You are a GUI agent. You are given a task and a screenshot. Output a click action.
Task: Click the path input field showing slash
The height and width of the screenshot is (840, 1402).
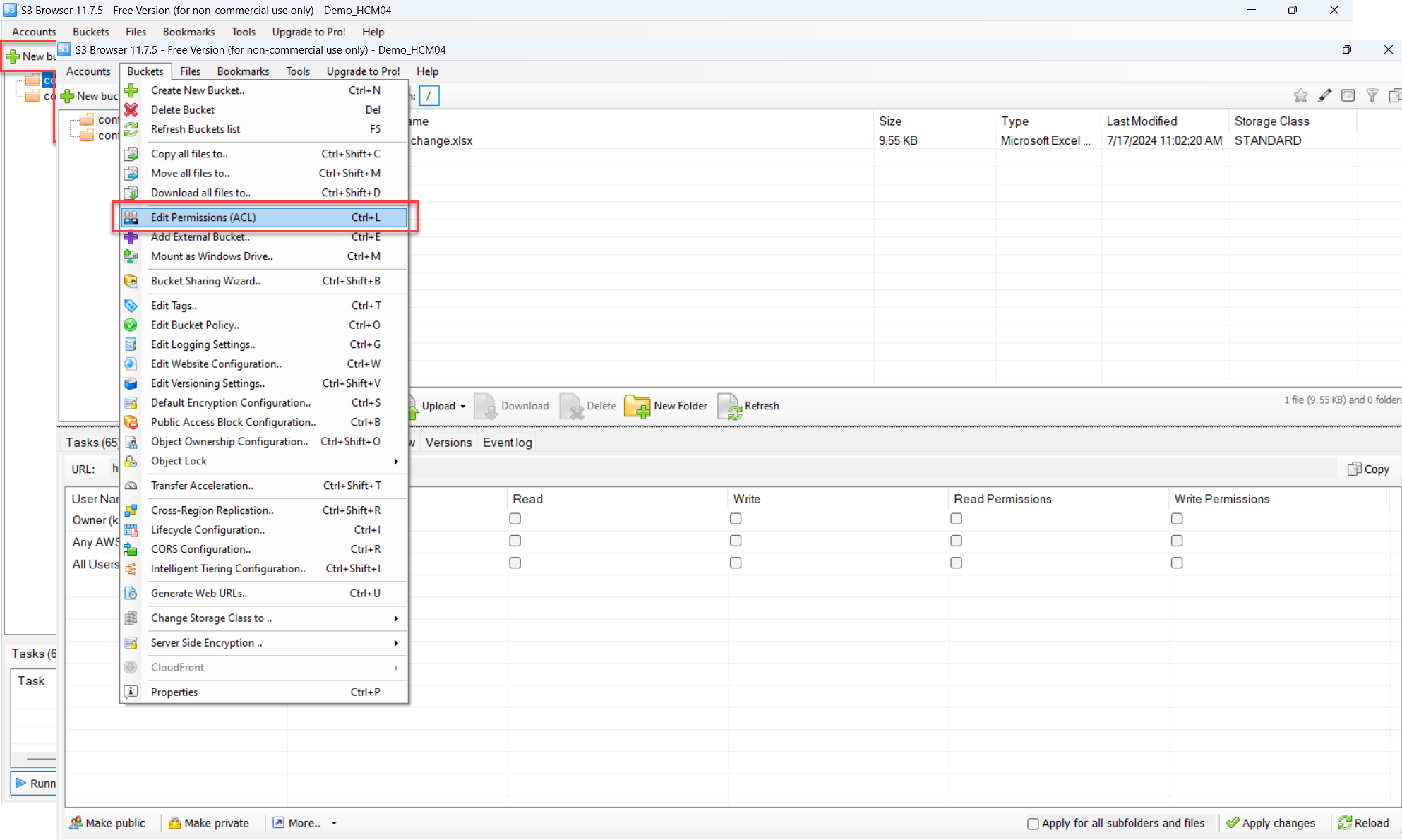pyautogui.click(x=429, y=96)
